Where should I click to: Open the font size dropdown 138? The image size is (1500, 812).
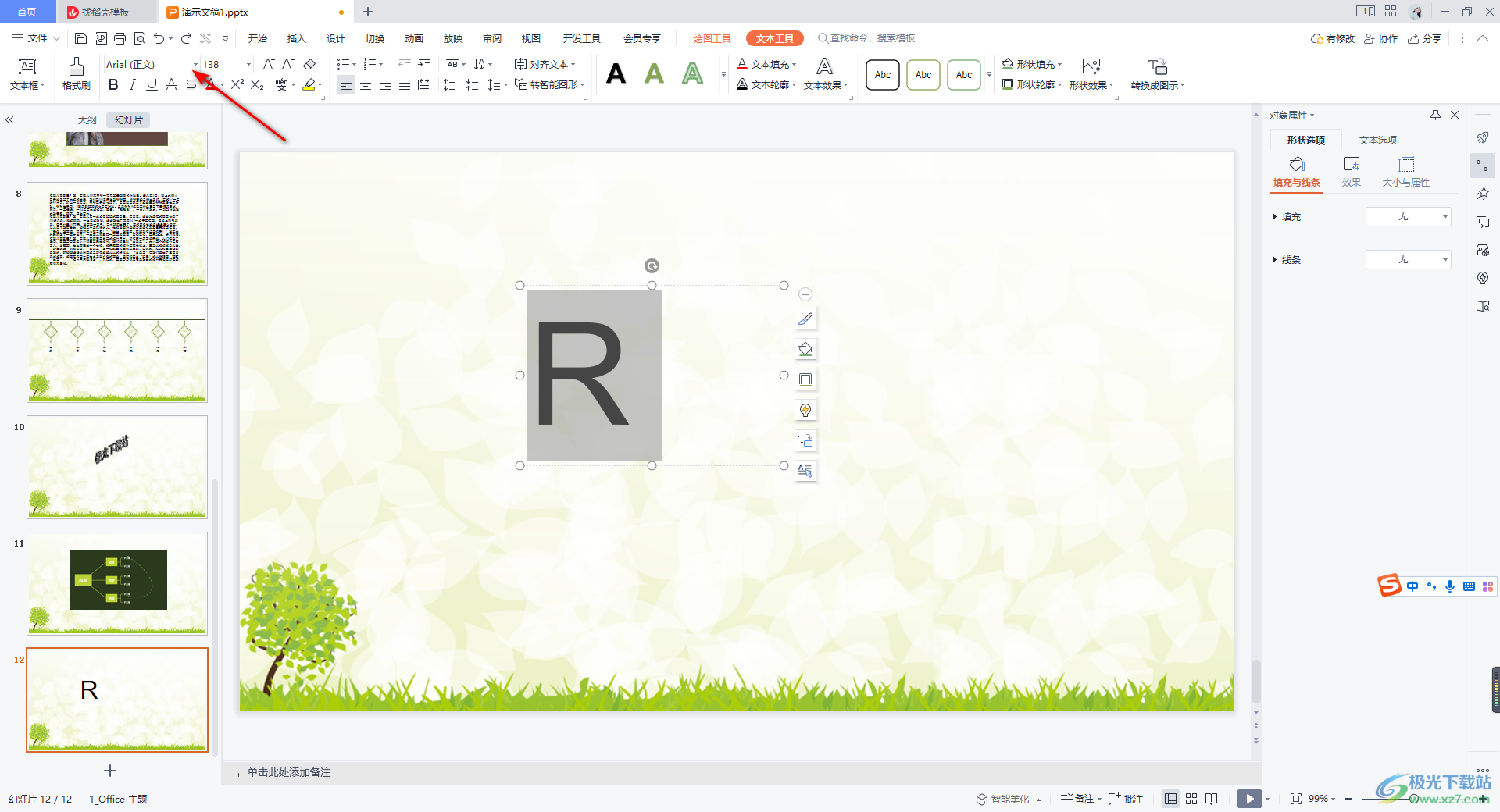click(x=249, y=64)
